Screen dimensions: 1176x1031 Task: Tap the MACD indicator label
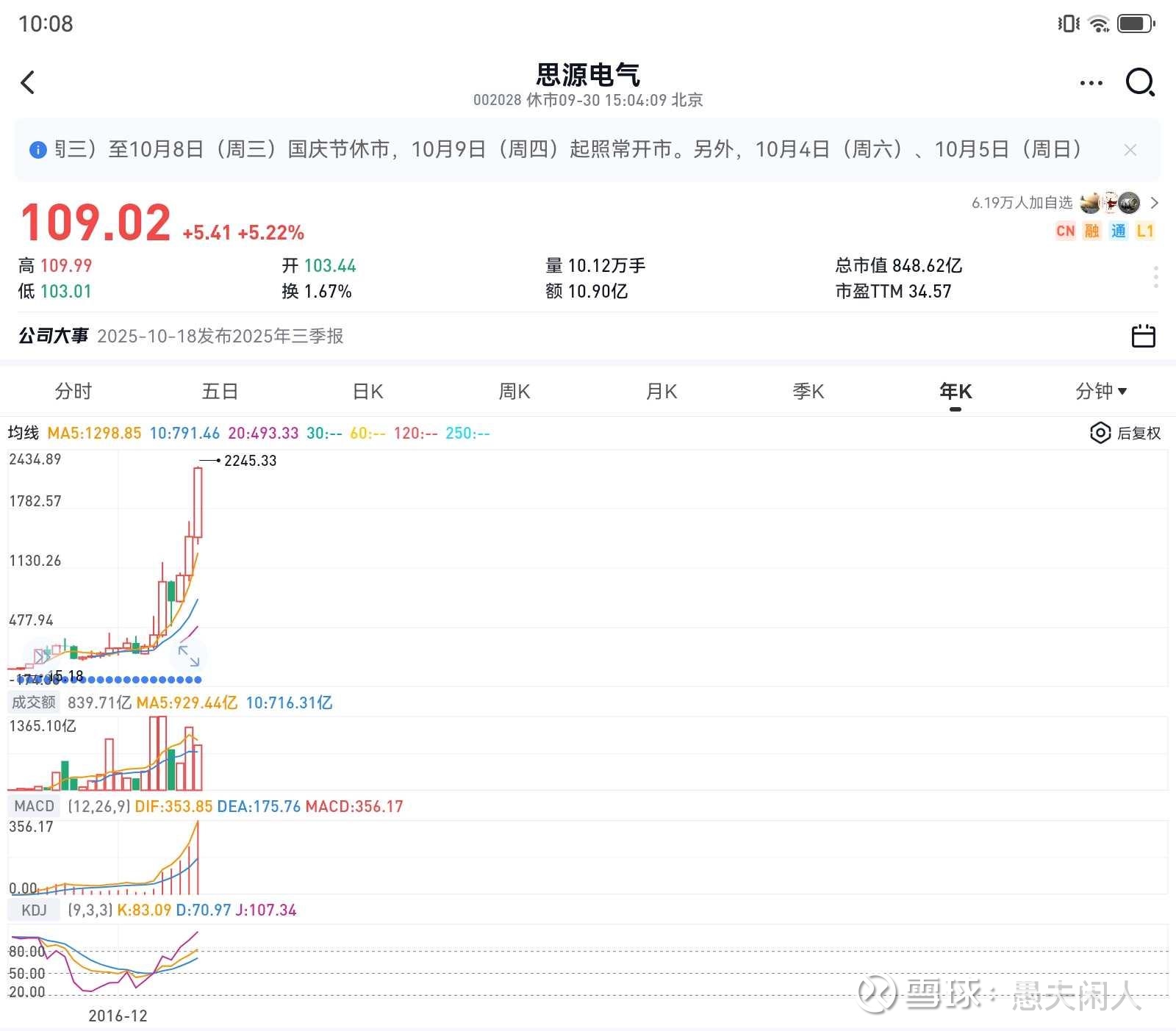[34, 806]
